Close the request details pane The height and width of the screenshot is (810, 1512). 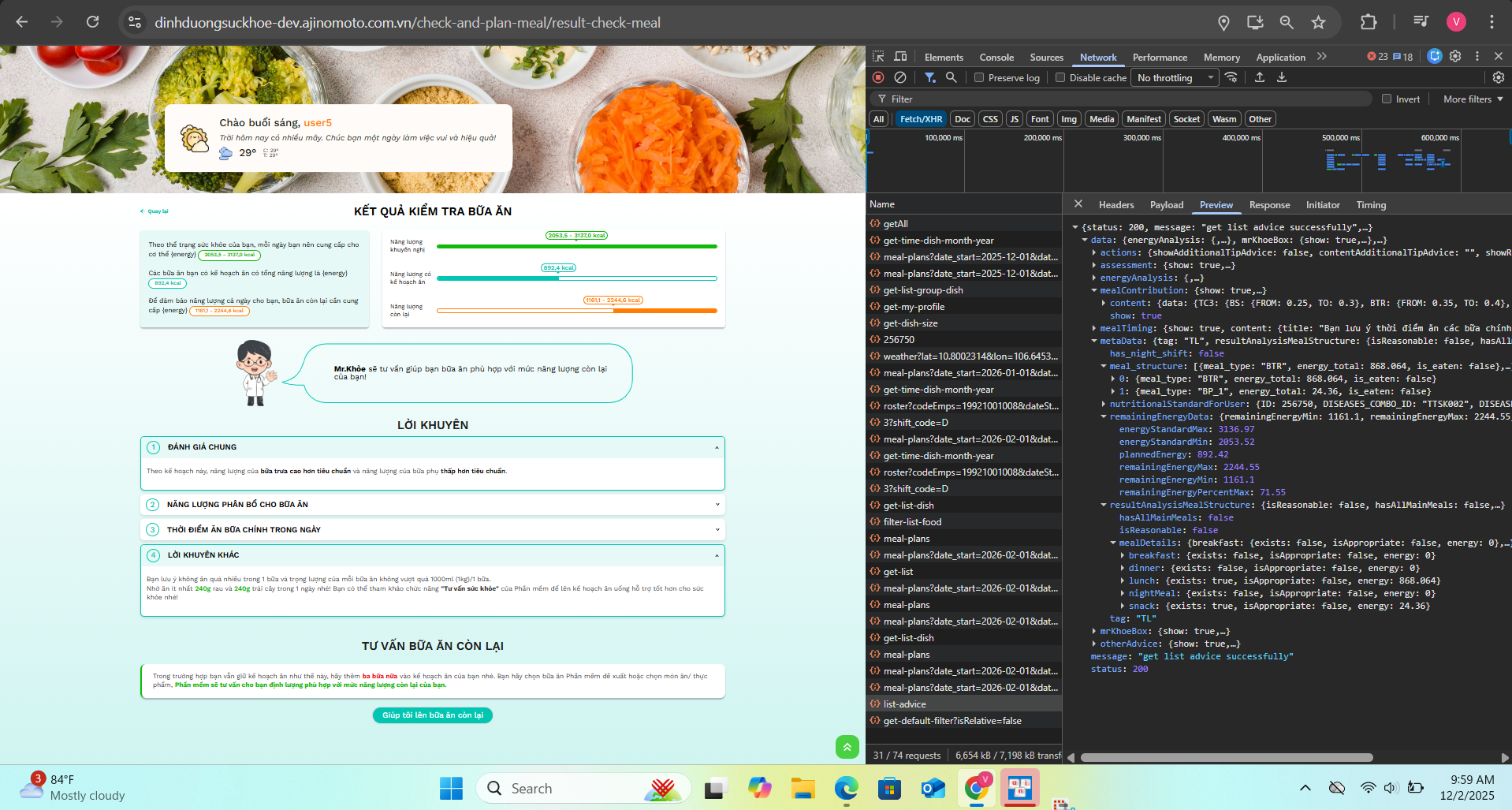click(x=1078, y=204)
